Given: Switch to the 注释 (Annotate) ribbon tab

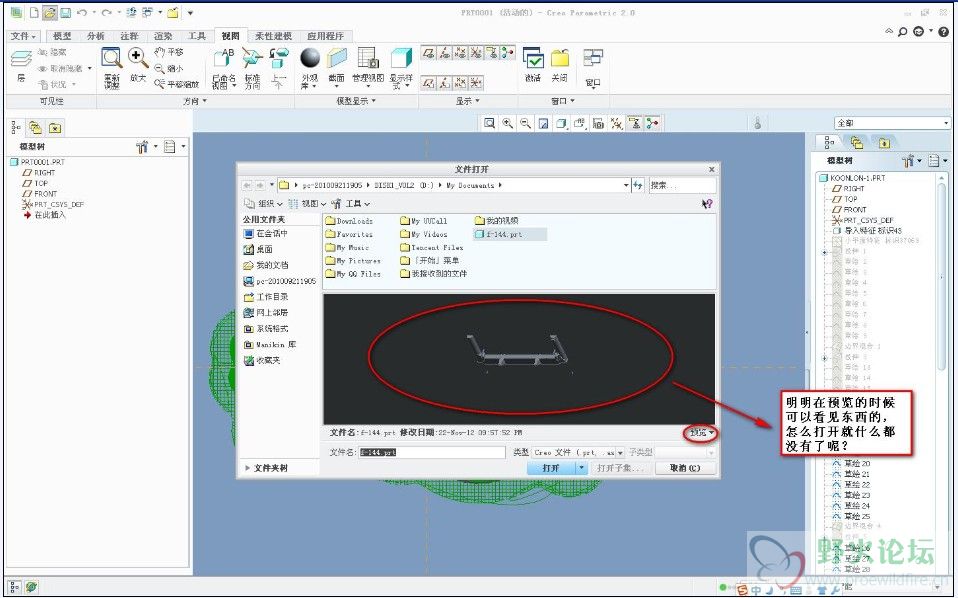Looking at the screenshot, I should click(x=130, y=36).
